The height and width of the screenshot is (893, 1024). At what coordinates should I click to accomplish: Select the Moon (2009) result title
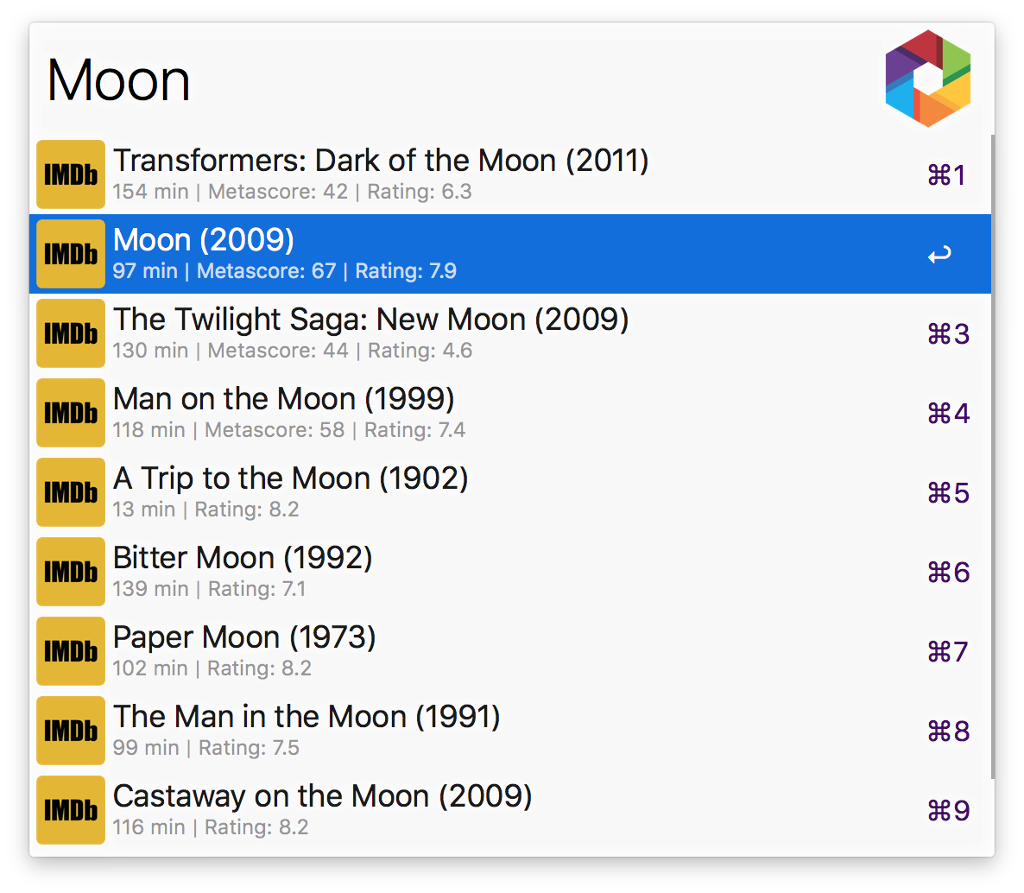[204, 241]
